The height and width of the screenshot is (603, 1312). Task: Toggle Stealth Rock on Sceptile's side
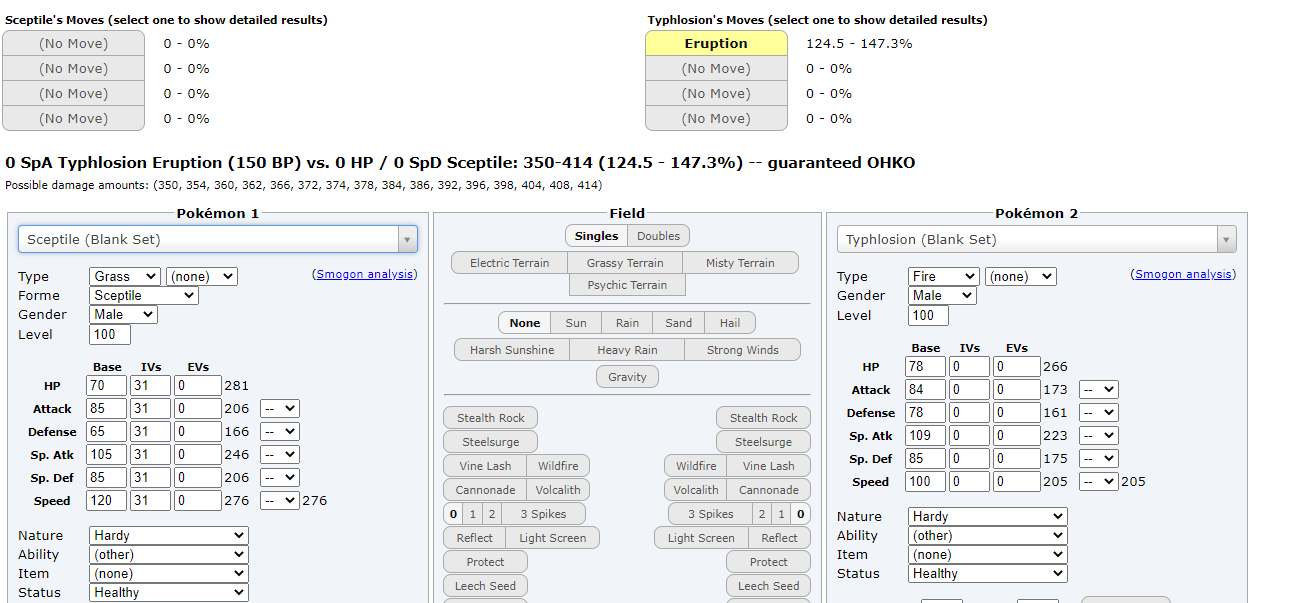[x=491, y=418]
